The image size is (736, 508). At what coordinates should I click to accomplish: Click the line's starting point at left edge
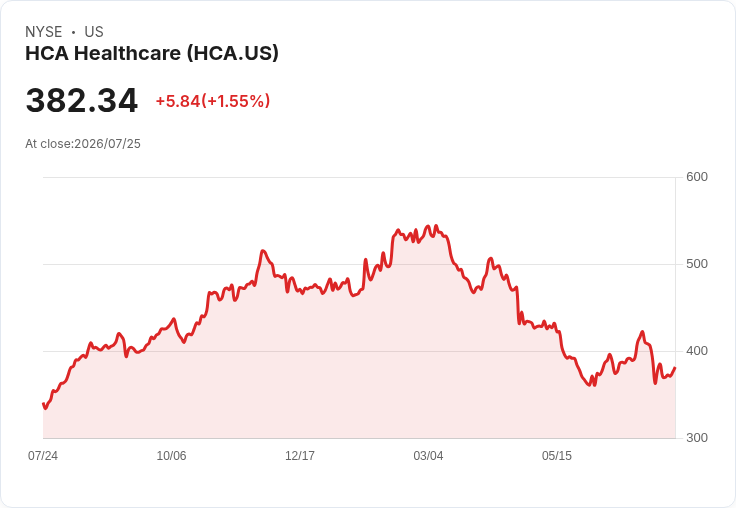click(x=43, y=404)
